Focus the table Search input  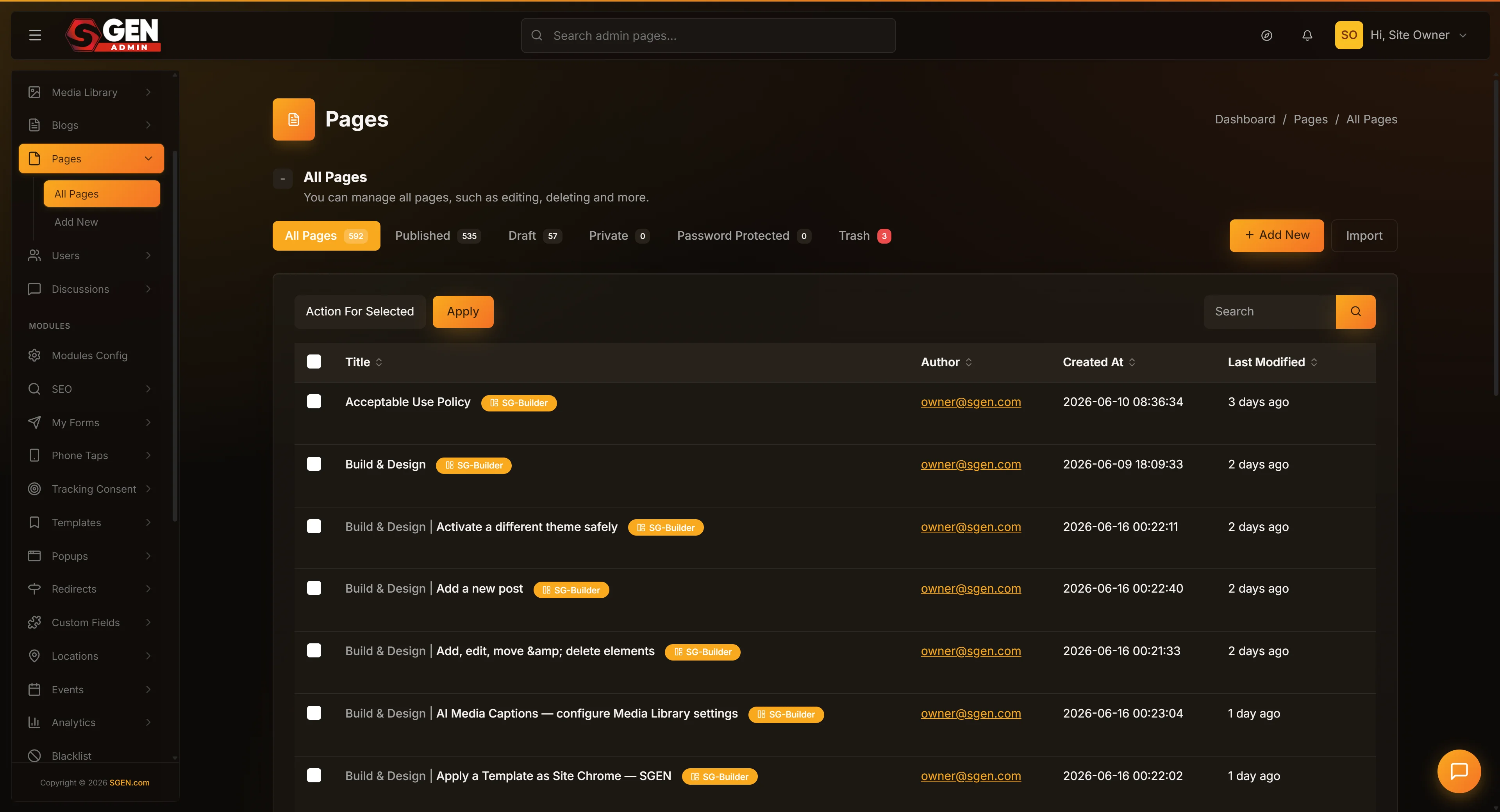[x=1270, y=312]
